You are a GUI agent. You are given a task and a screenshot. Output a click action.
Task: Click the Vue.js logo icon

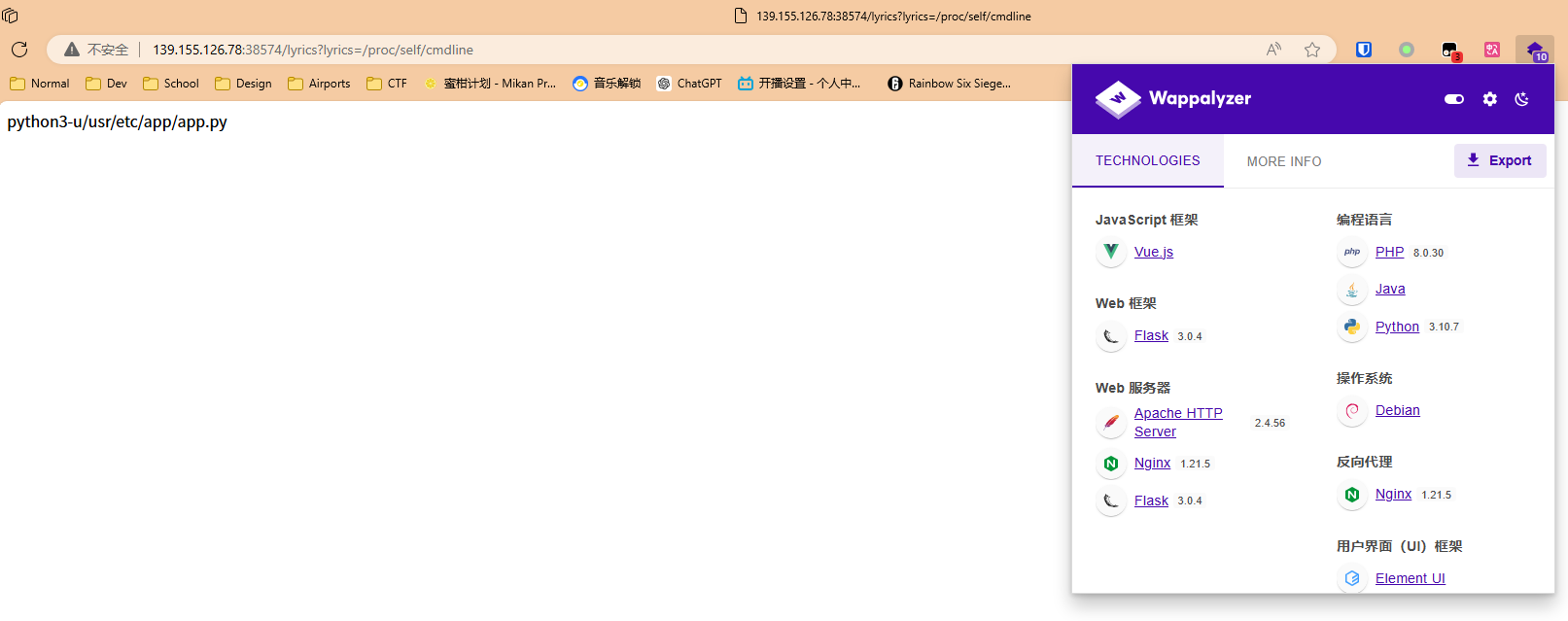coord(1111,252)
